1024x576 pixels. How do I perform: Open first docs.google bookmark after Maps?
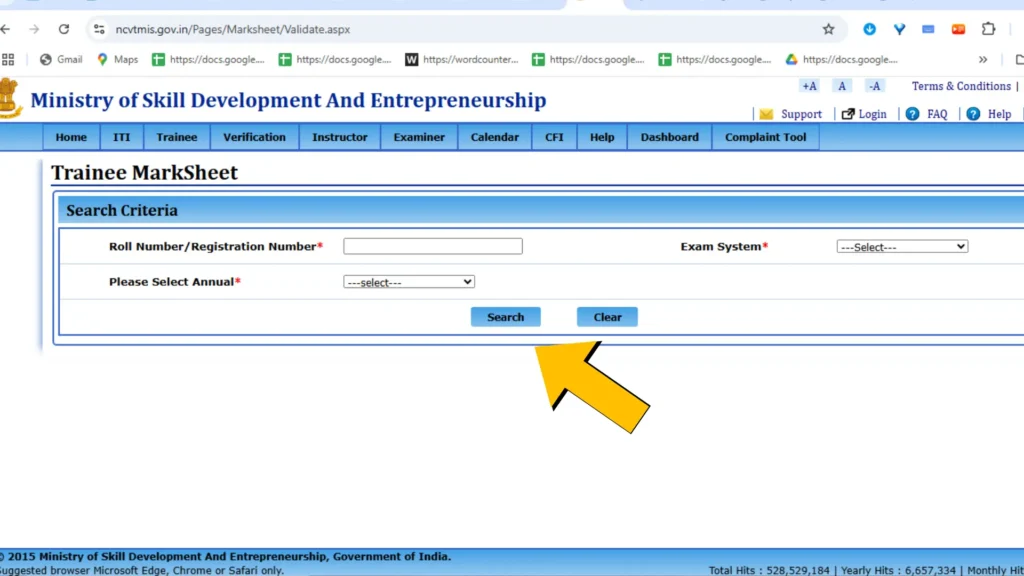208,59
